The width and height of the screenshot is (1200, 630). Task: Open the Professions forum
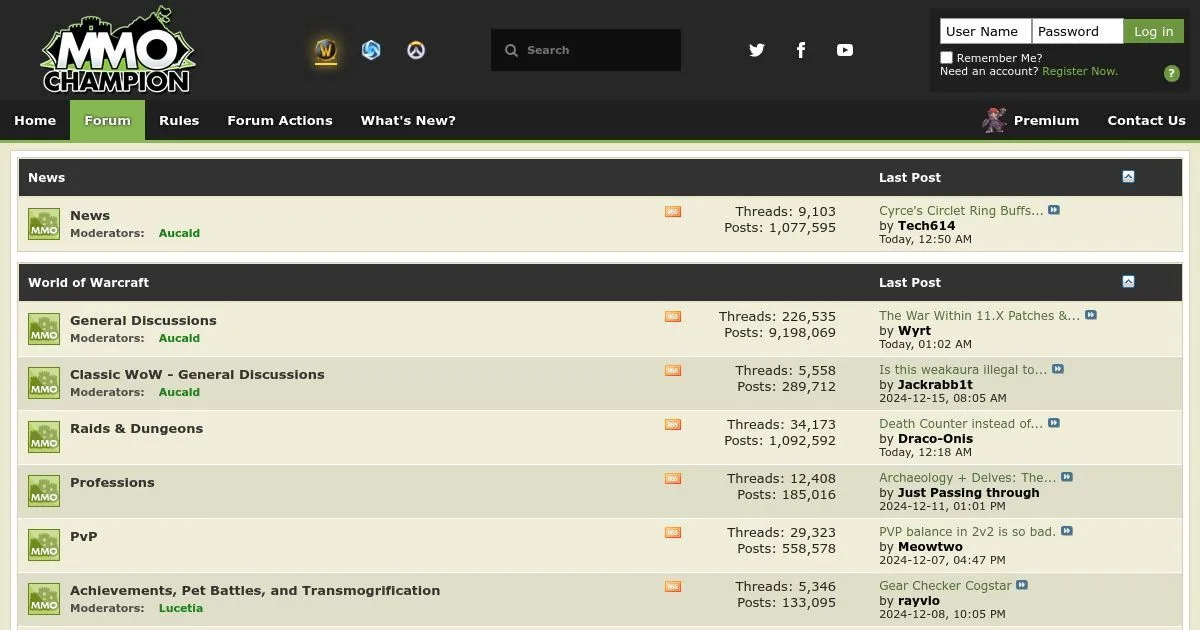112,482
